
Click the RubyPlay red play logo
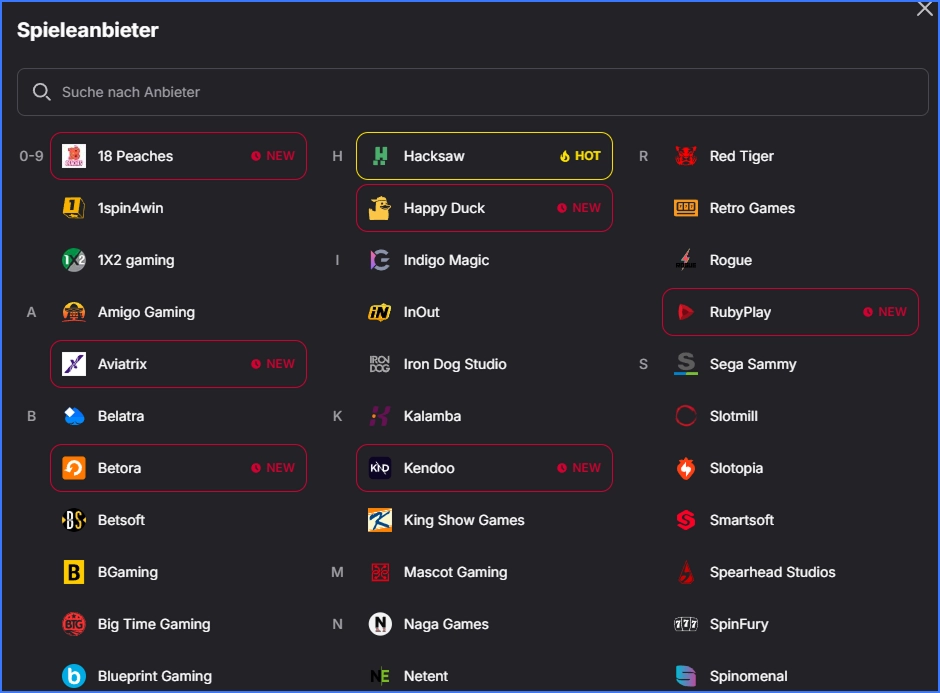[686, 312]
